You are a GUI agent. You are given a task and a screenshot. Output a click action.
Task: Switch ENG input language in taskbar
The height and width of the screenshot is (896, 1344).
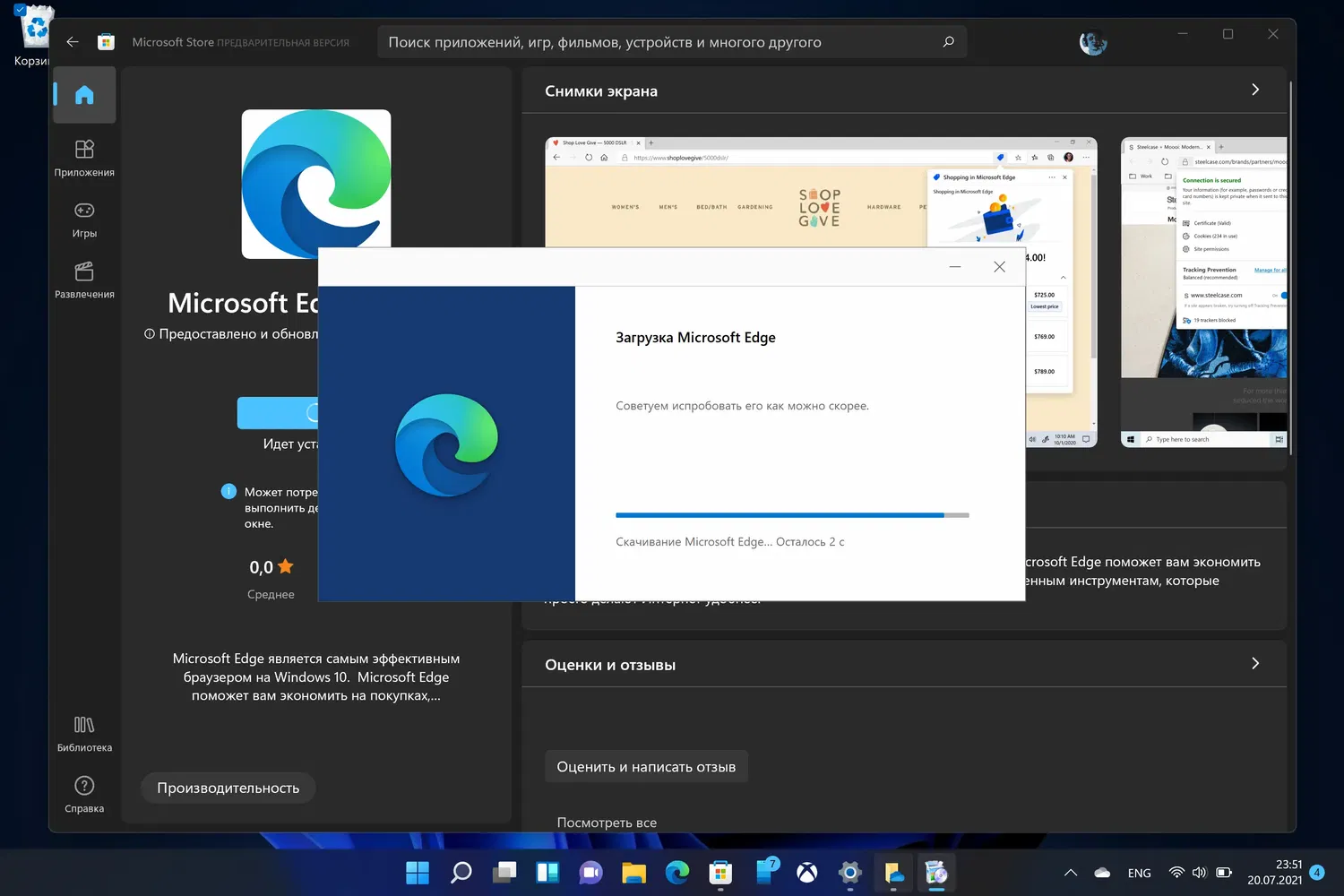pos(1139,873)
